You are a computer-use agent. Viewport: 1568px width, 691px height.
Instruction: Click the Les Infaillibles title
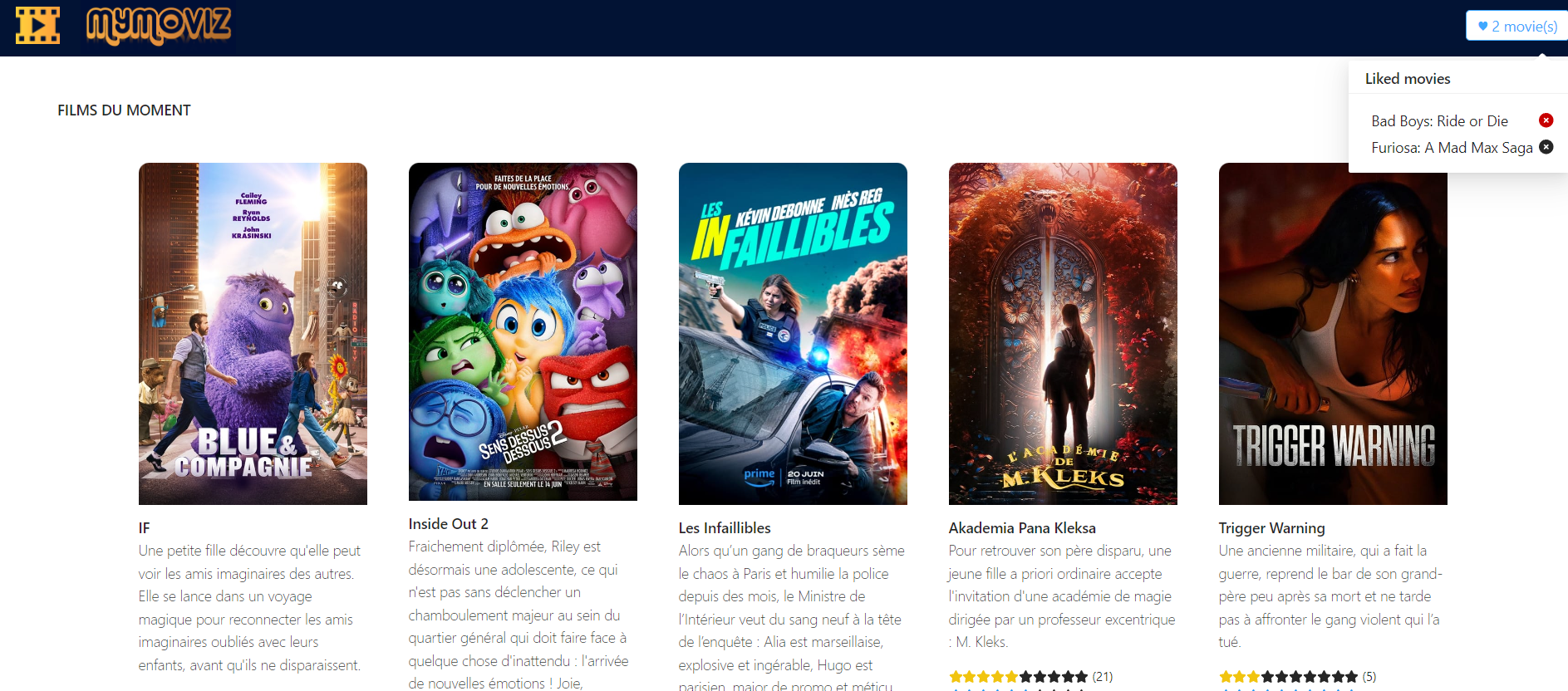725,528
